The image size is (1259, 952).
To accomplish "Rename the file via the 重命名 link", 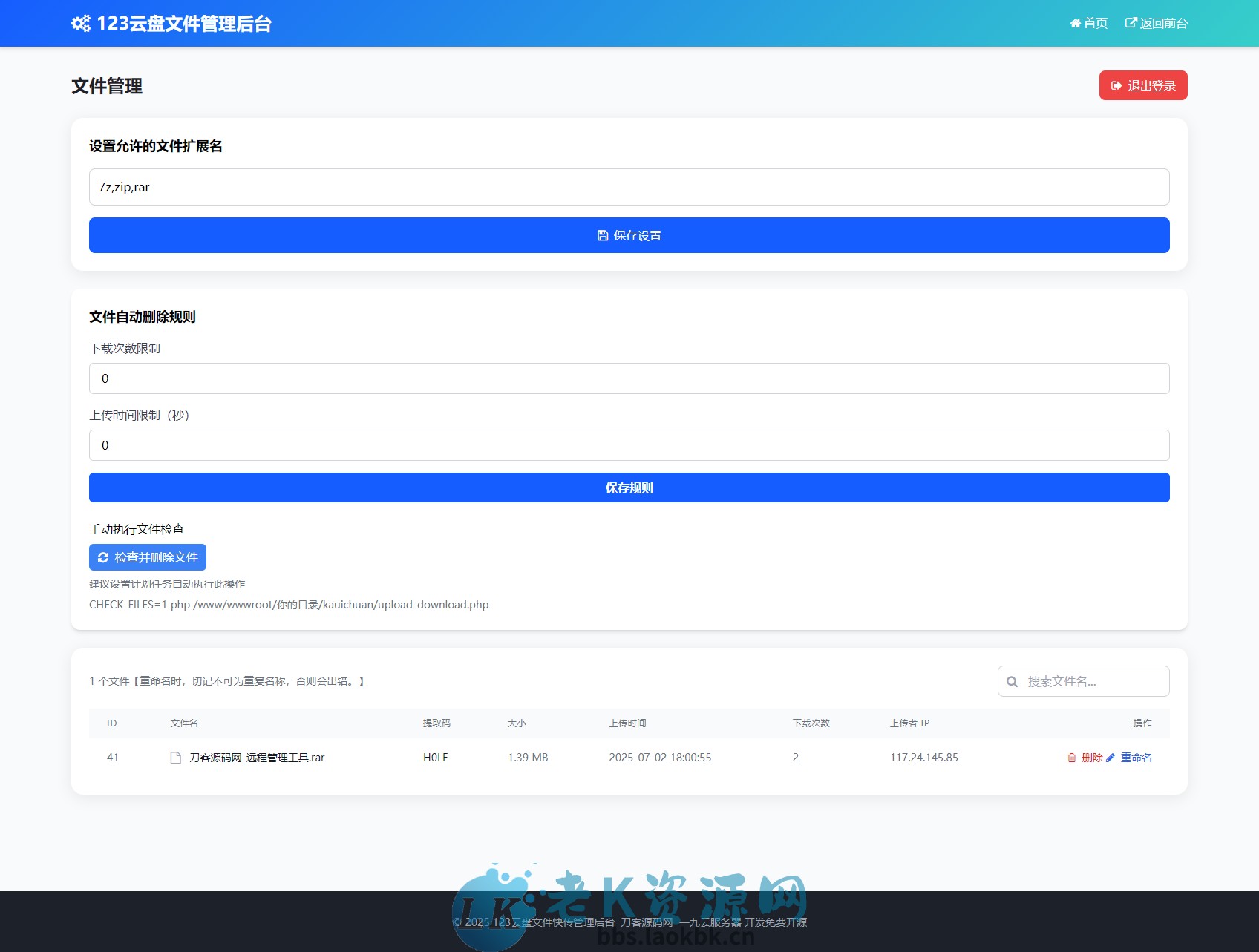I will coord(1136,758).
